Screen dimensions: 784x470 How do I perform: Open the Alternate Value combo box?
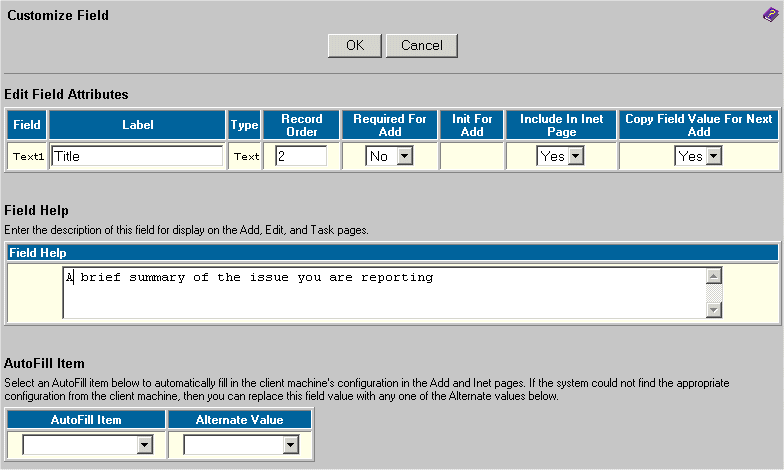pyautogui.click(x=241, y=445)
